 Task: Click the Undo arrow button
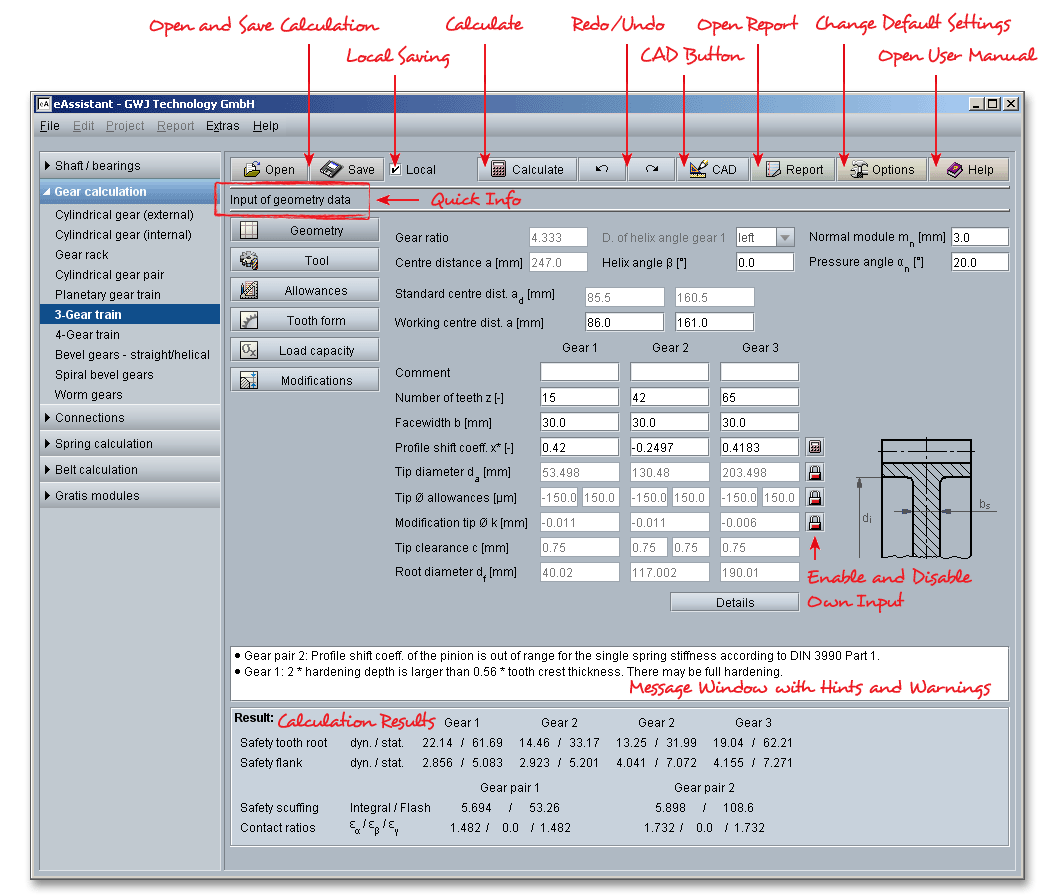click(x=602, y=169)
